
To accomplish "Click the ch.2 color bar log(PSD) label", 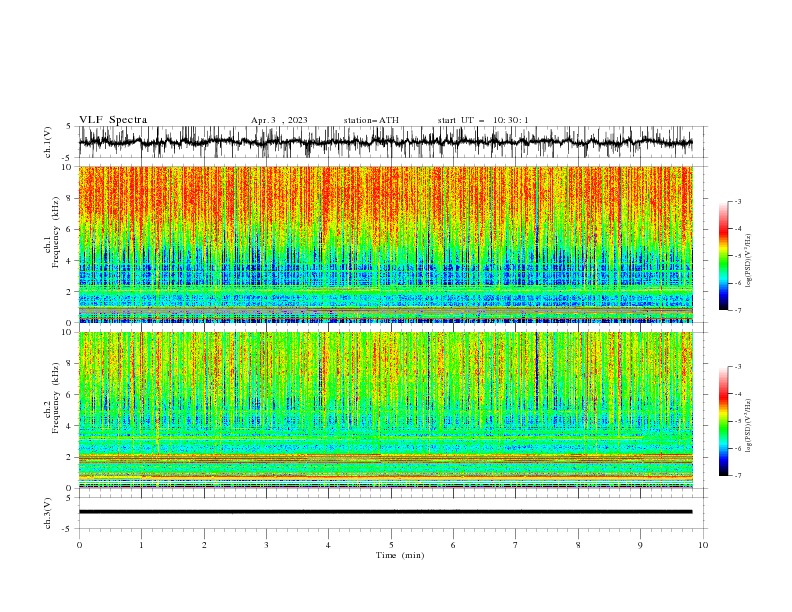I will pyautogui.click(x=749, y=426).
